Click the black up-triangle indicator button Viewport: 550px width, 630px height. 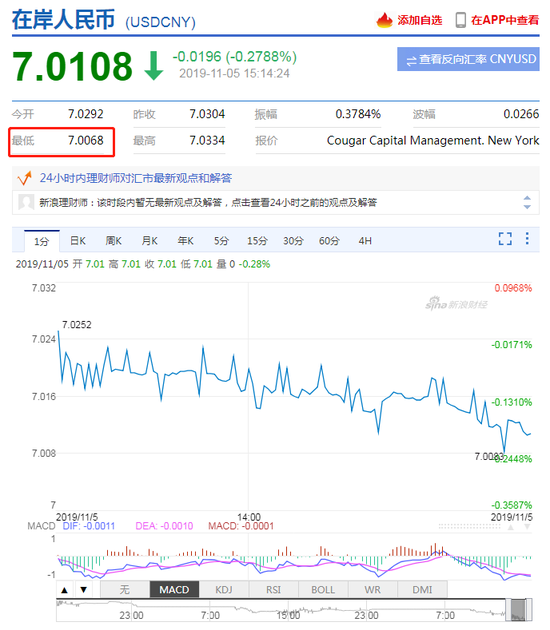64,589
